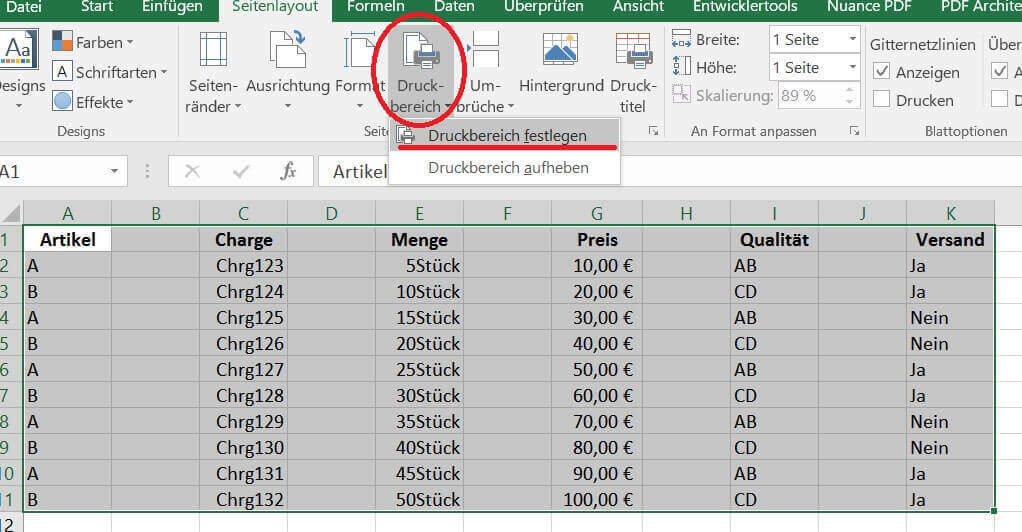The width and height of the screenshot is (1022, 532).
Task: Click the cancel X icon in formula bar
Action: 192,171
